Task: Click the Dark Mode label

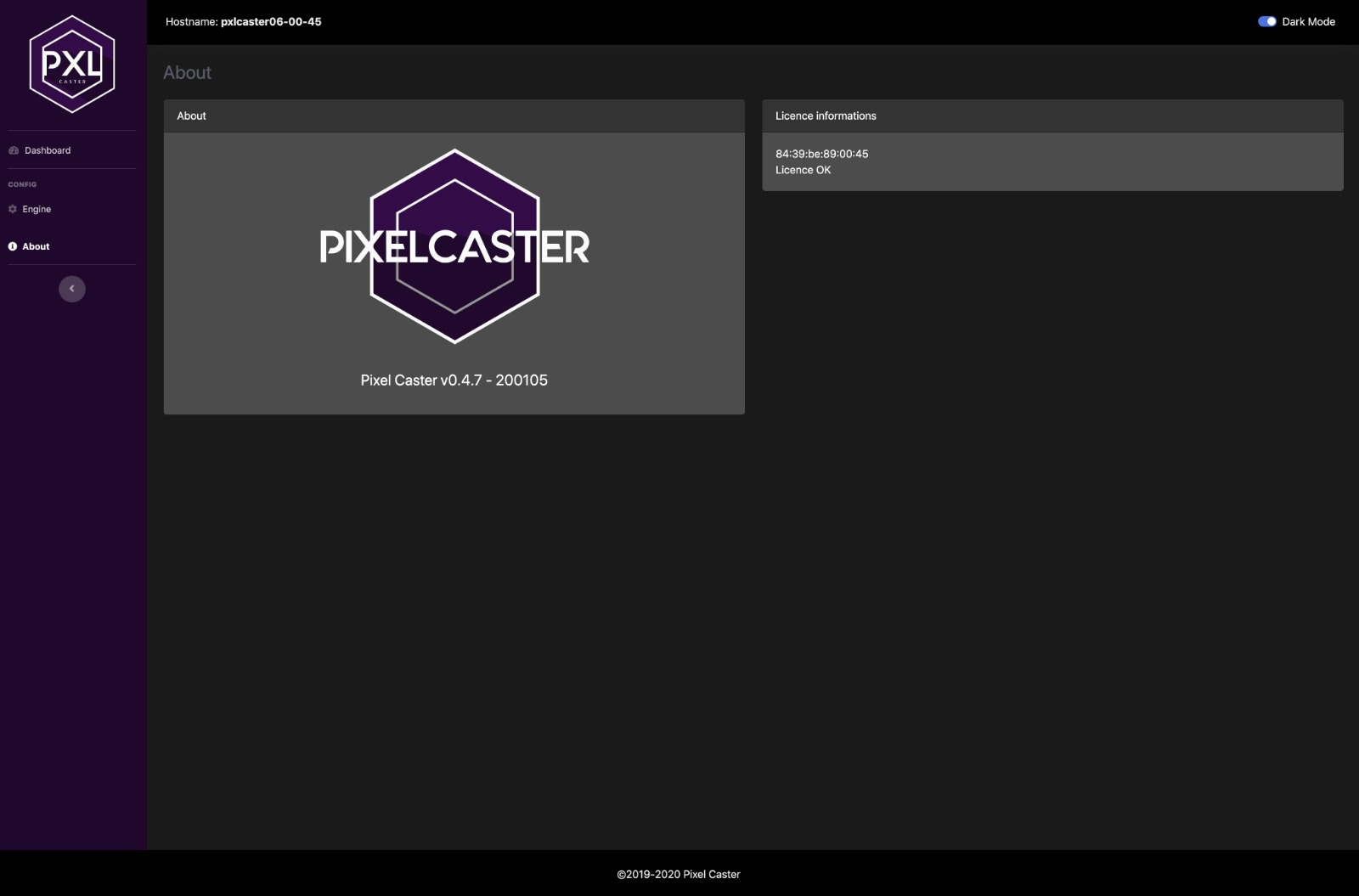Action: tap(1308, 22)
